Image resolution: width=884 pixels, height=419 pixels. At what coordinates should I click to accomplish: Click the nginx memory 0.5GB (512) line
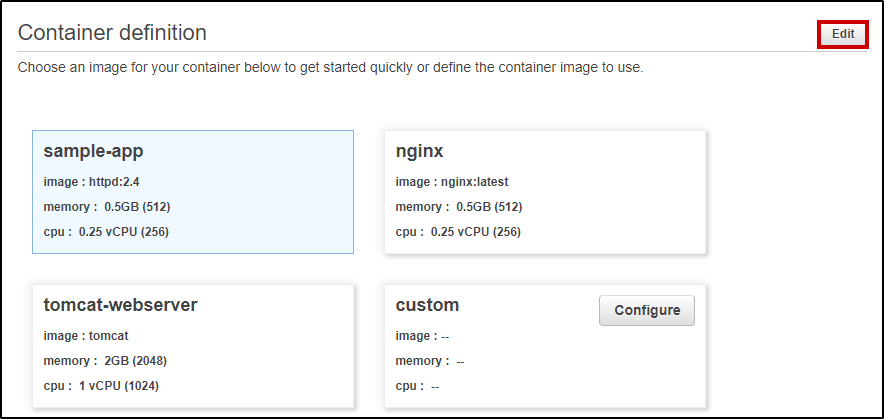pos(458,207)
